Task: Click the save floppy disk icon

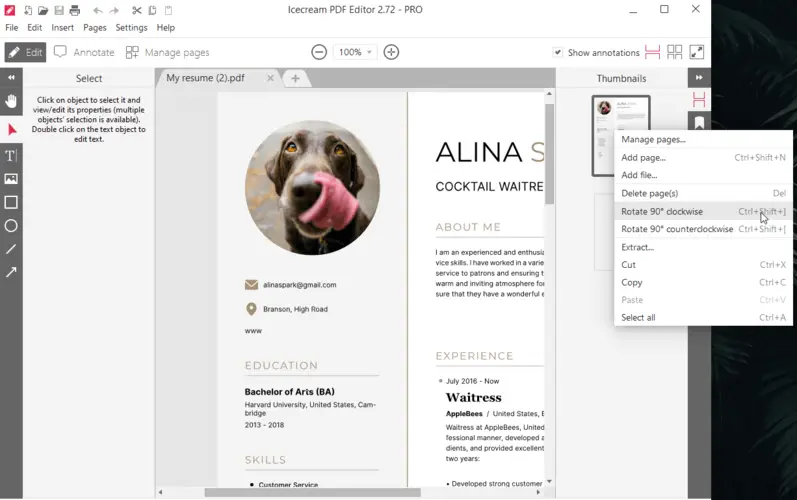Action: (59, 10)
